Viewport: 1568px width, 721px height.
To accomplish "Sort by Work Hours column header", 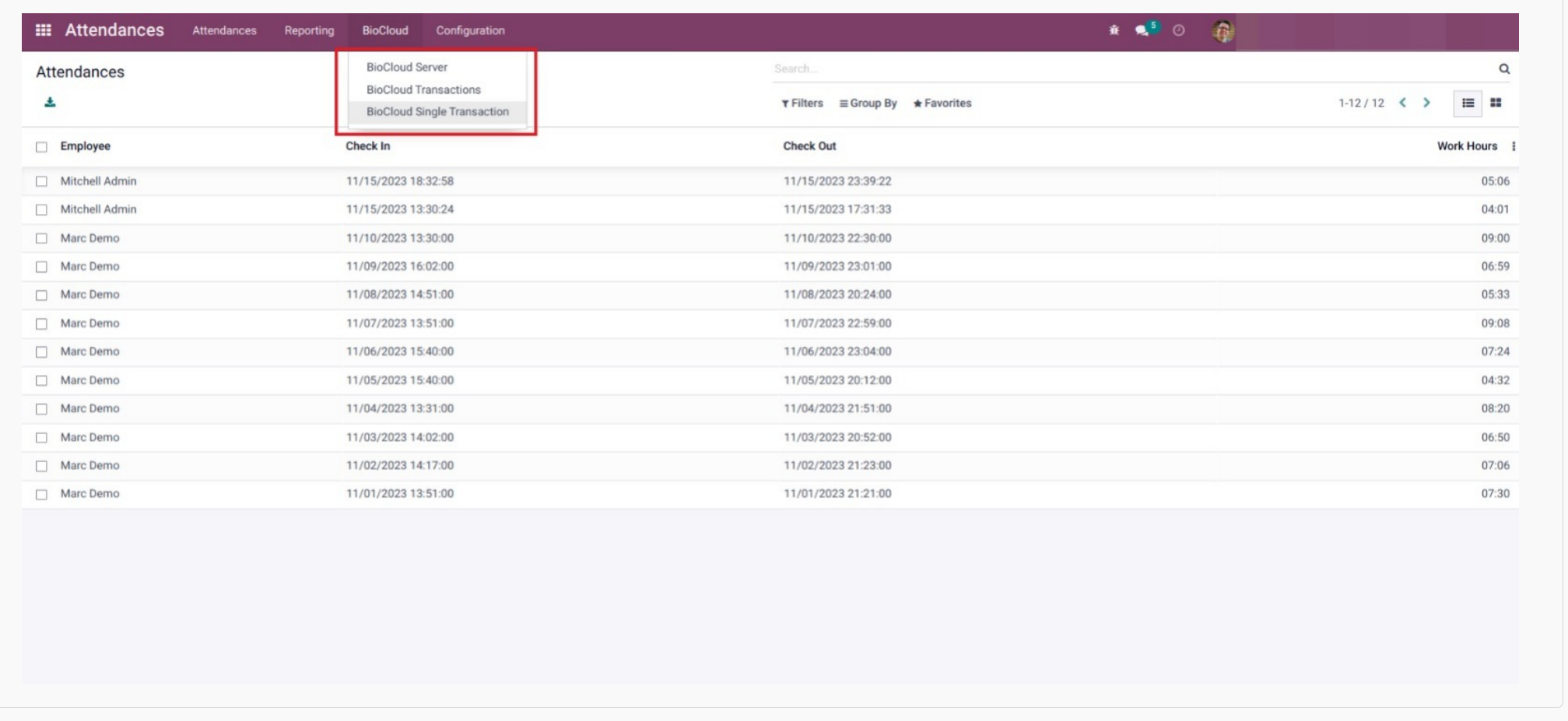I will pos(1467,146).
